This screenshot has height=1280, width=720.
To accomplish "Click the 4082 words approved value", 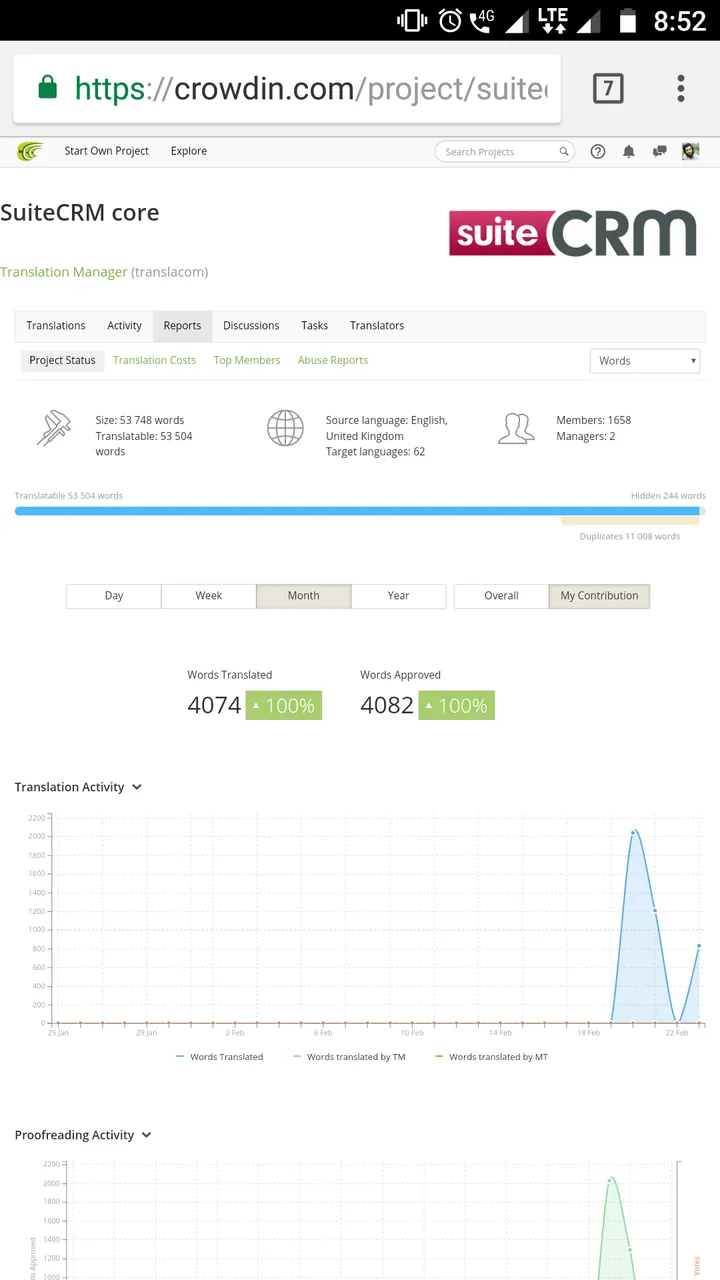I will [387, 705].
